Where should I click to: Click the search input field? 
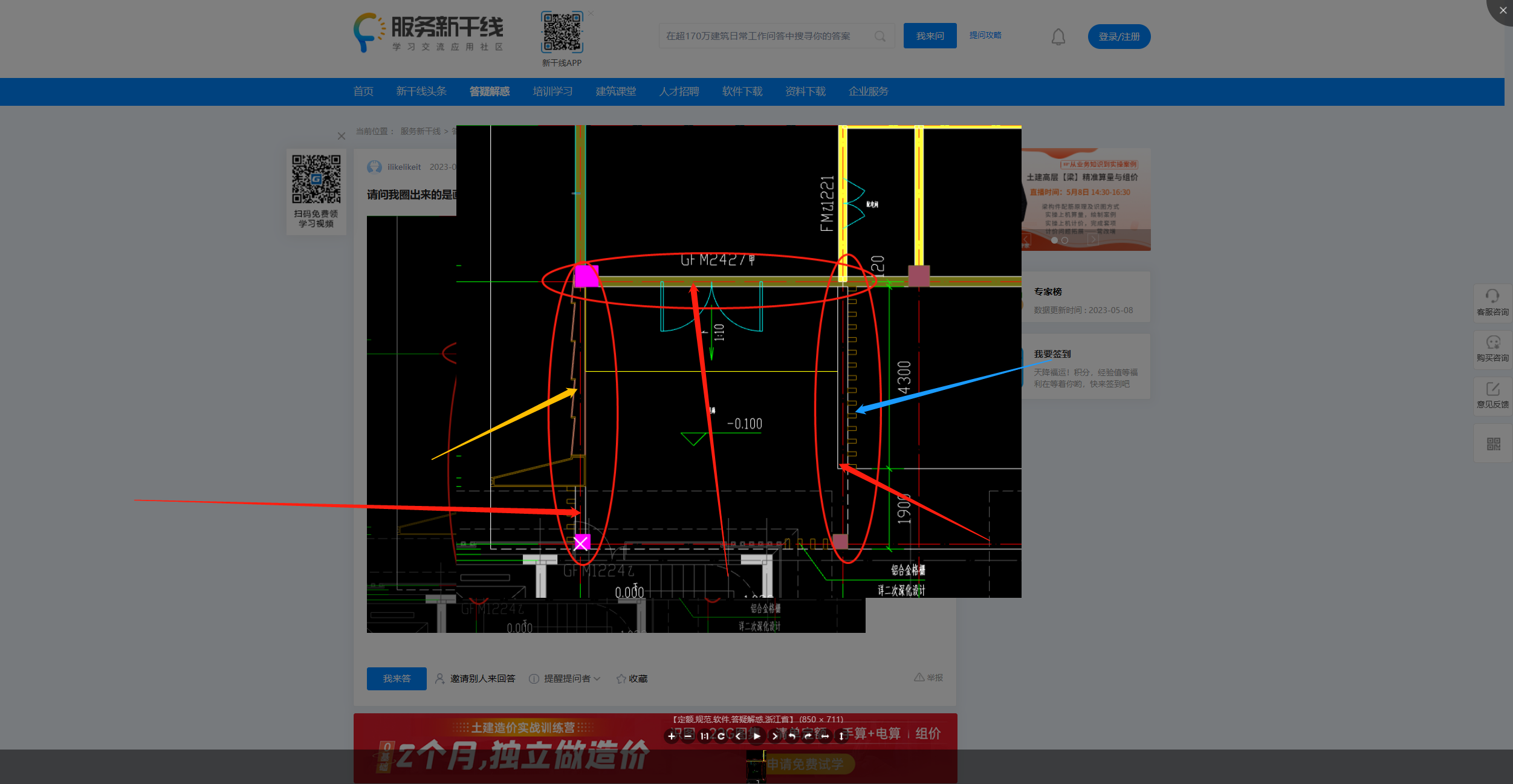click(762, 36)
